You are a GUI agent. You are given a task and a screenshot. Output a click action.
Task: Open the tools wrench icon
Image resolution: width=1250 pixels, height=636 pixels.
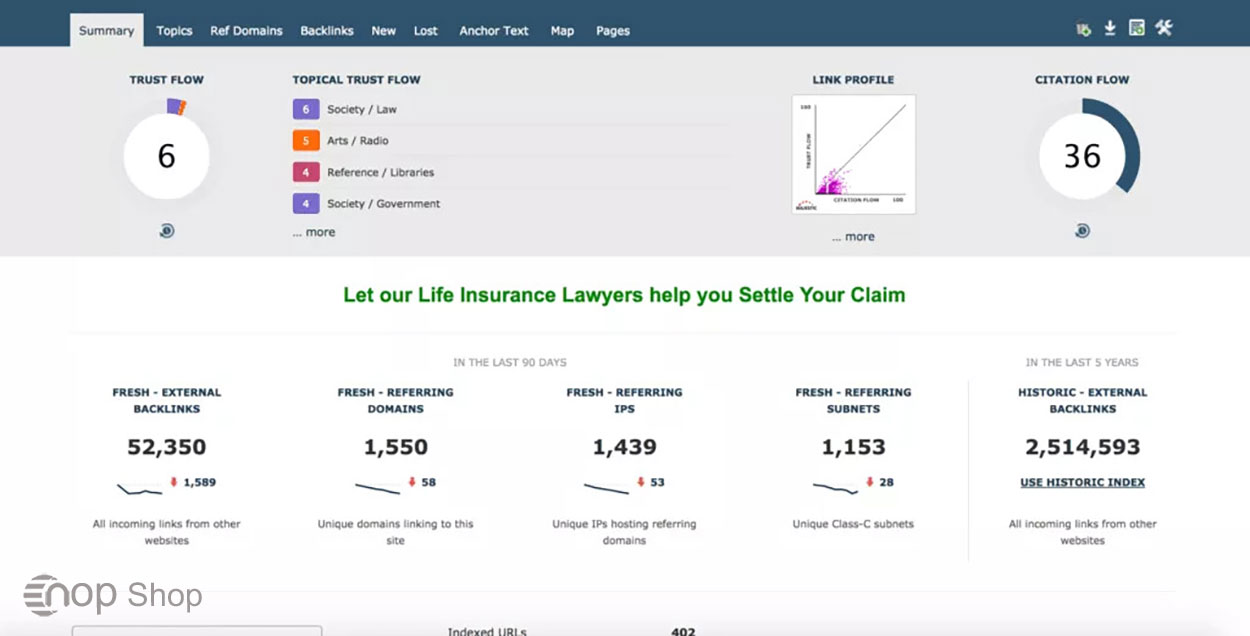coord(1163,28)
